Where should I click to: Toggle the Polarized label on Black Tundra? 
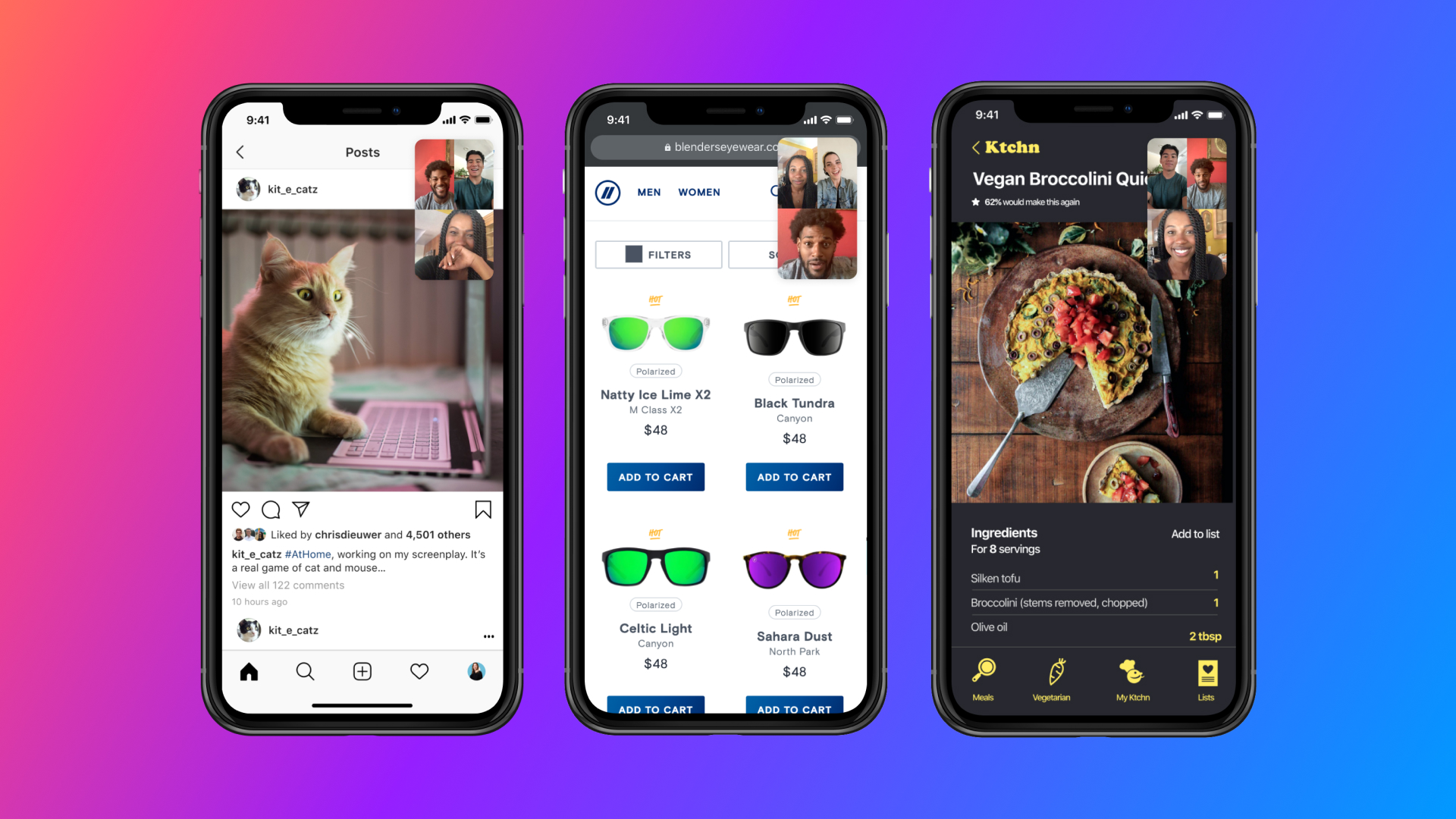[793, 378]
